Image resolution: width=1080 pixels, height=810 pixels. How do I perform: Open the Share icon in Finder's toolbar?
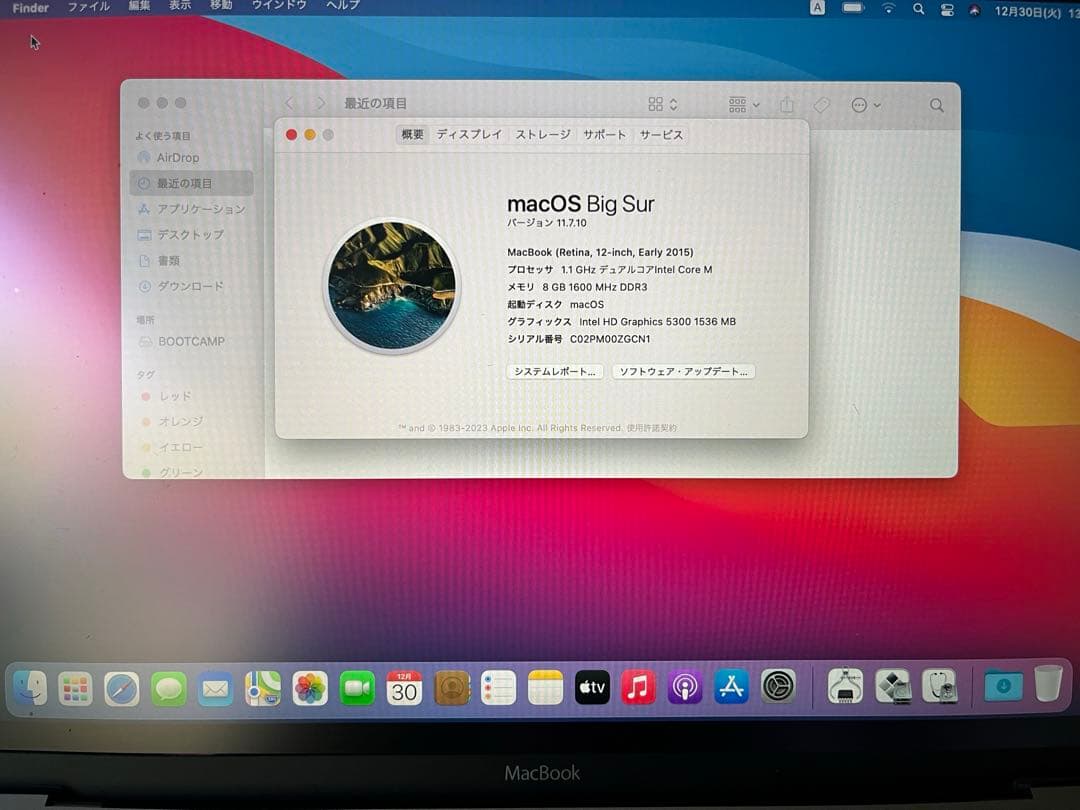coord(787,104)
